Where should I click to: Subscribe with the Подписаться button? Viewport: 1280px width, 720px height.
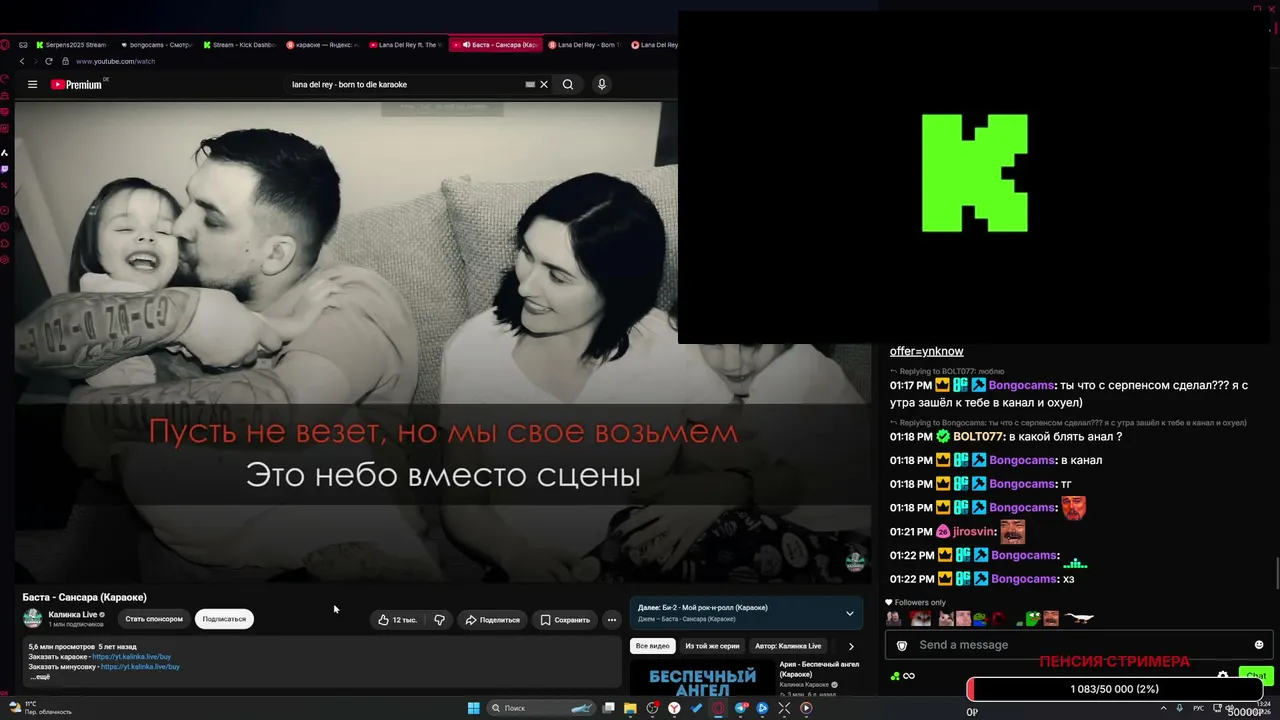[x=224, y=619]
